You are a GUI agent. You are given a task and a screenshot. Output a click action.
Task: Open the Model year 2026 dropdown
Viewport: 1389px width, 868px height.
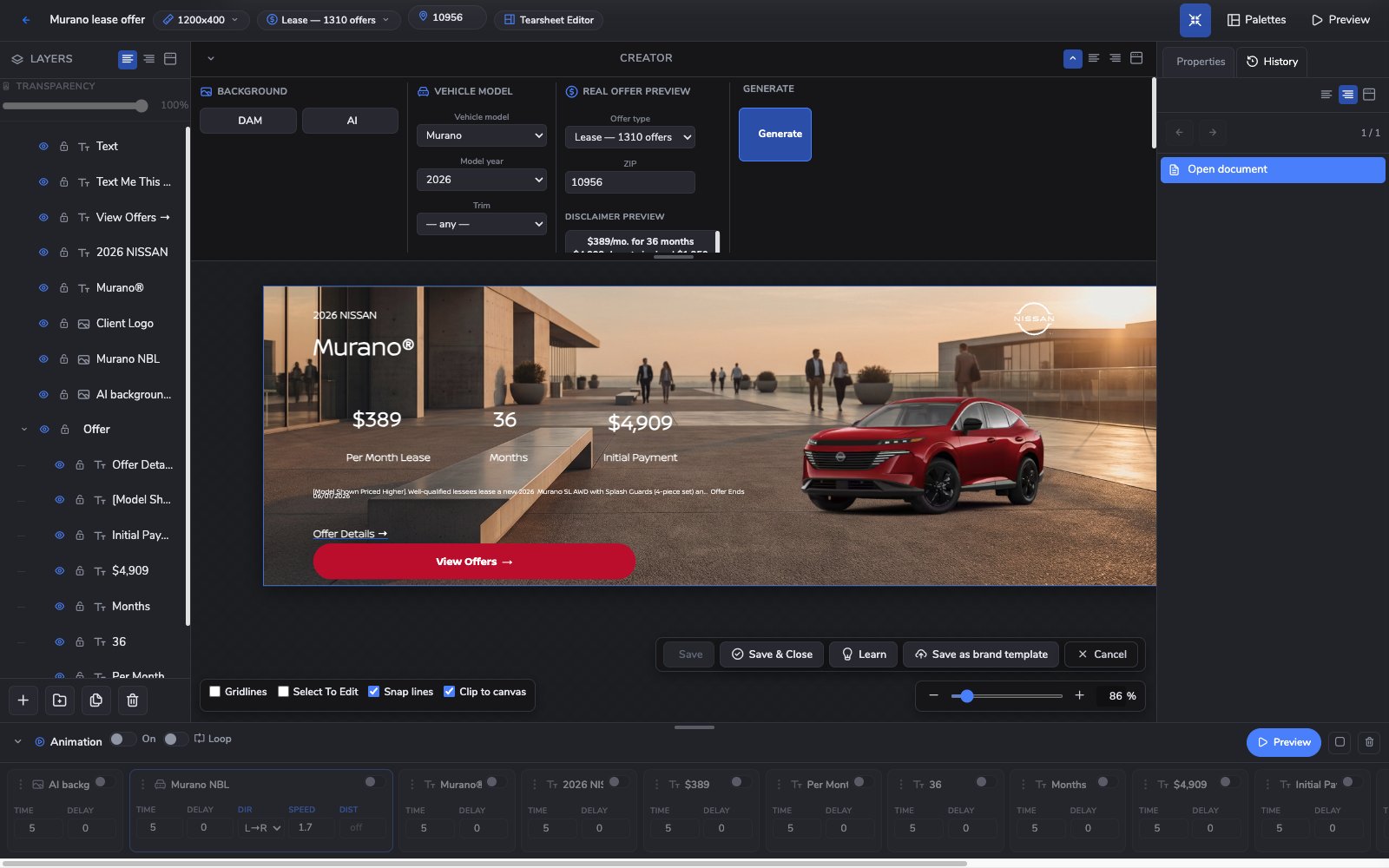pyautogui.click(x=482, y=180)
